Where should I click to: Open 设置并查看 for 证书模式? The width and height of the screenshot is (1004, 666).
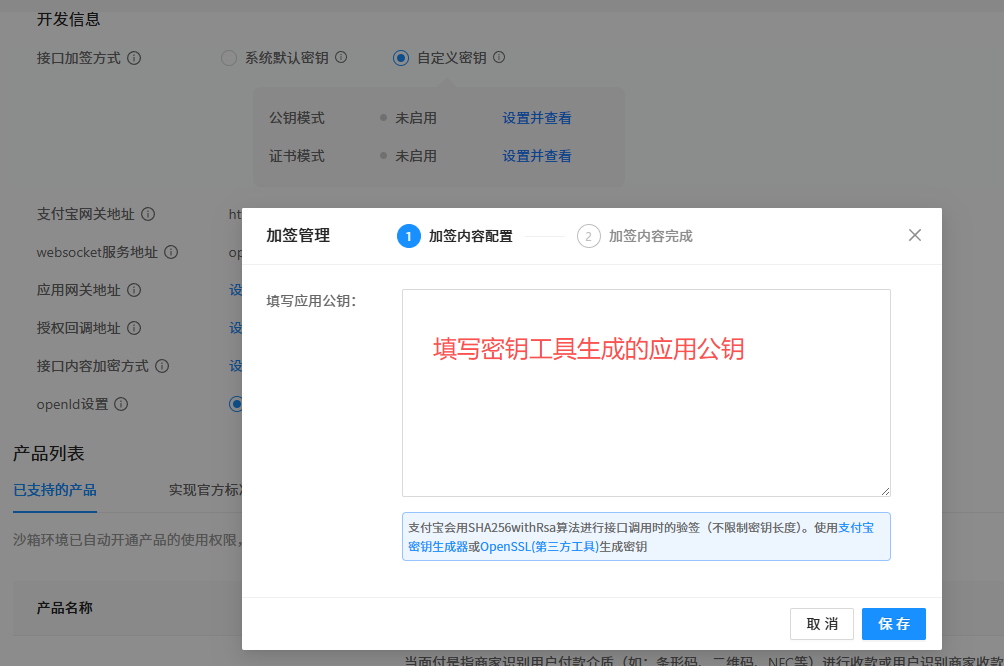[x=537, y=156]
